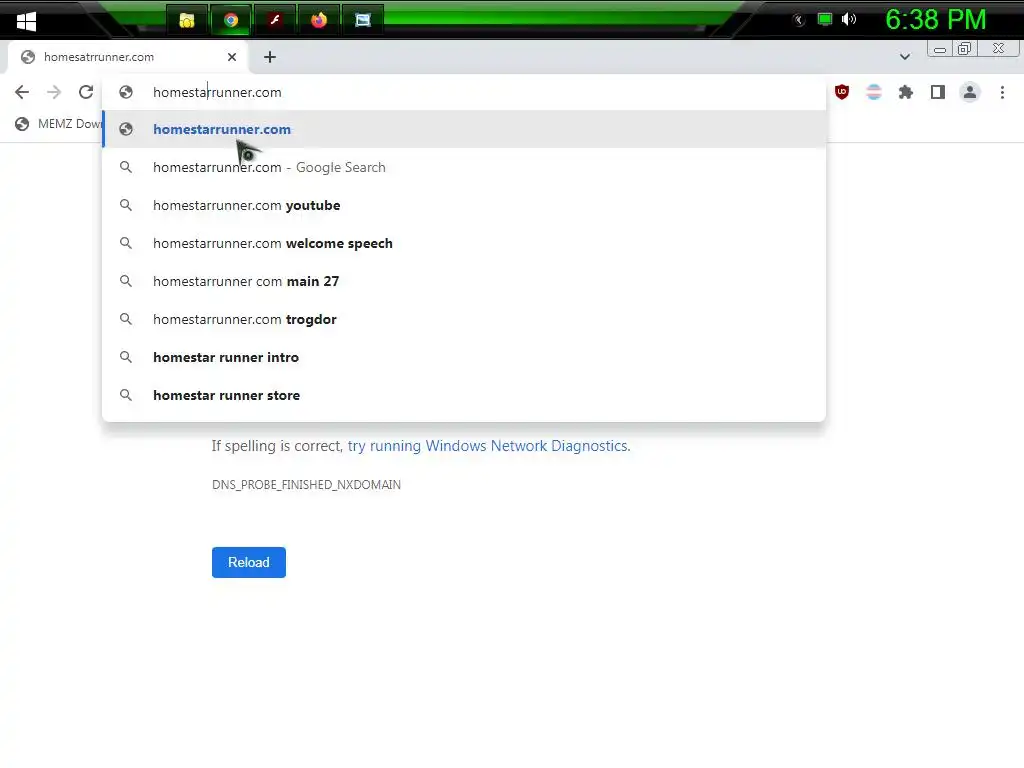Open the Windows Start menu
Viewport: 1024px width, 768px height.
pyautogui.click(x=26, y=21)
